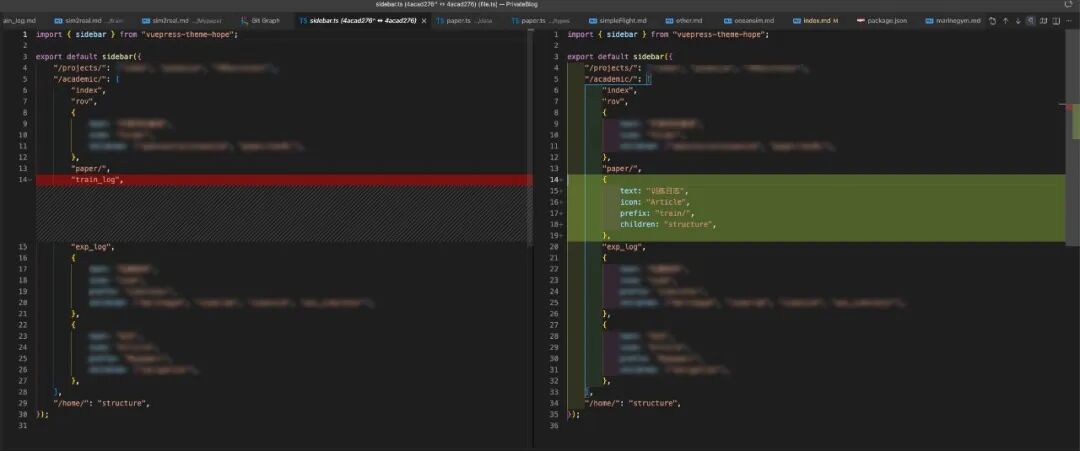Viewport: 1080px width, 451px height.
Task: Click the Open File icon in editor toolbar
Action: pos(992,20)
